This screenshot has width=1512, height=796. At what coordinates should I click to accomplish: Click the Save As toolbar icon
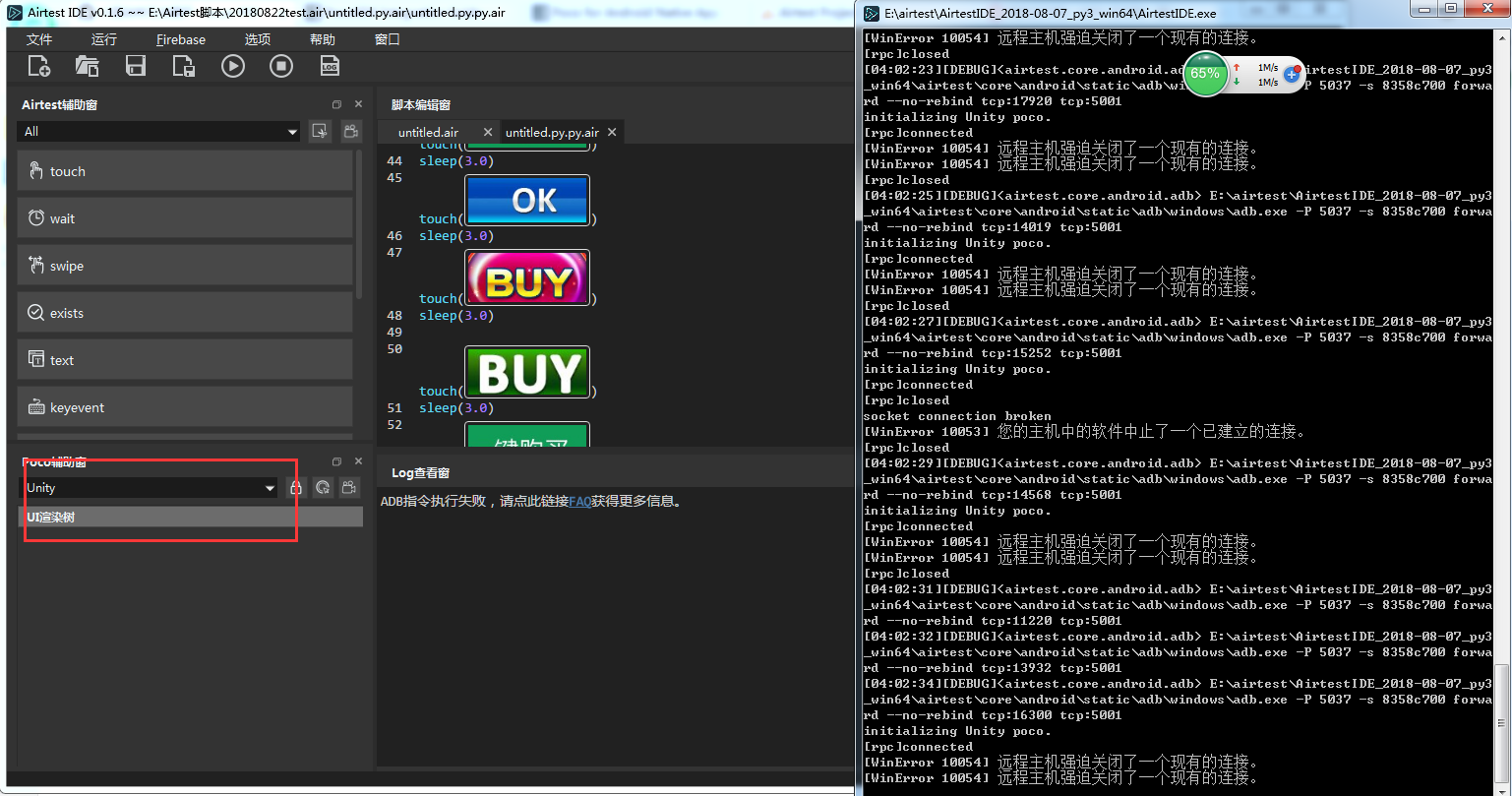(x=184, y=66)
